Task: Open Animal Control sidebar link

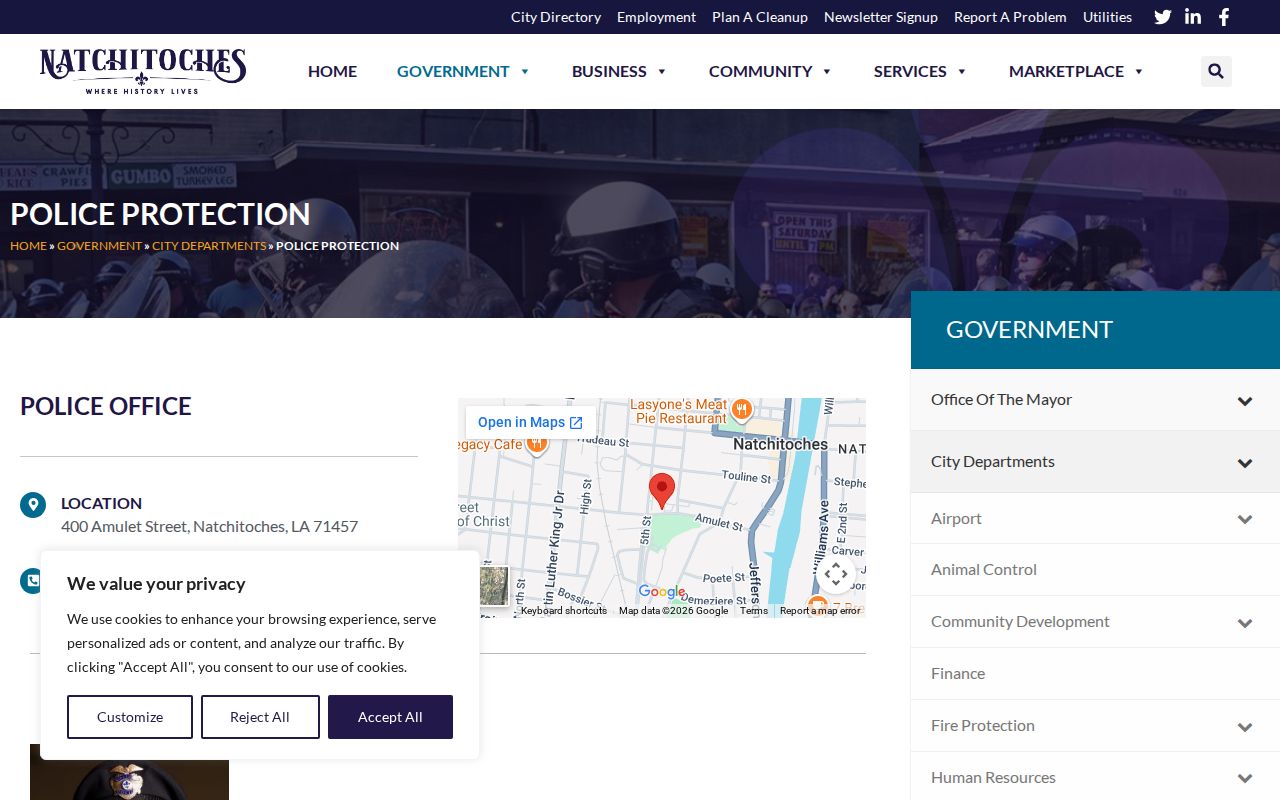Action: [x=984, y=570]
